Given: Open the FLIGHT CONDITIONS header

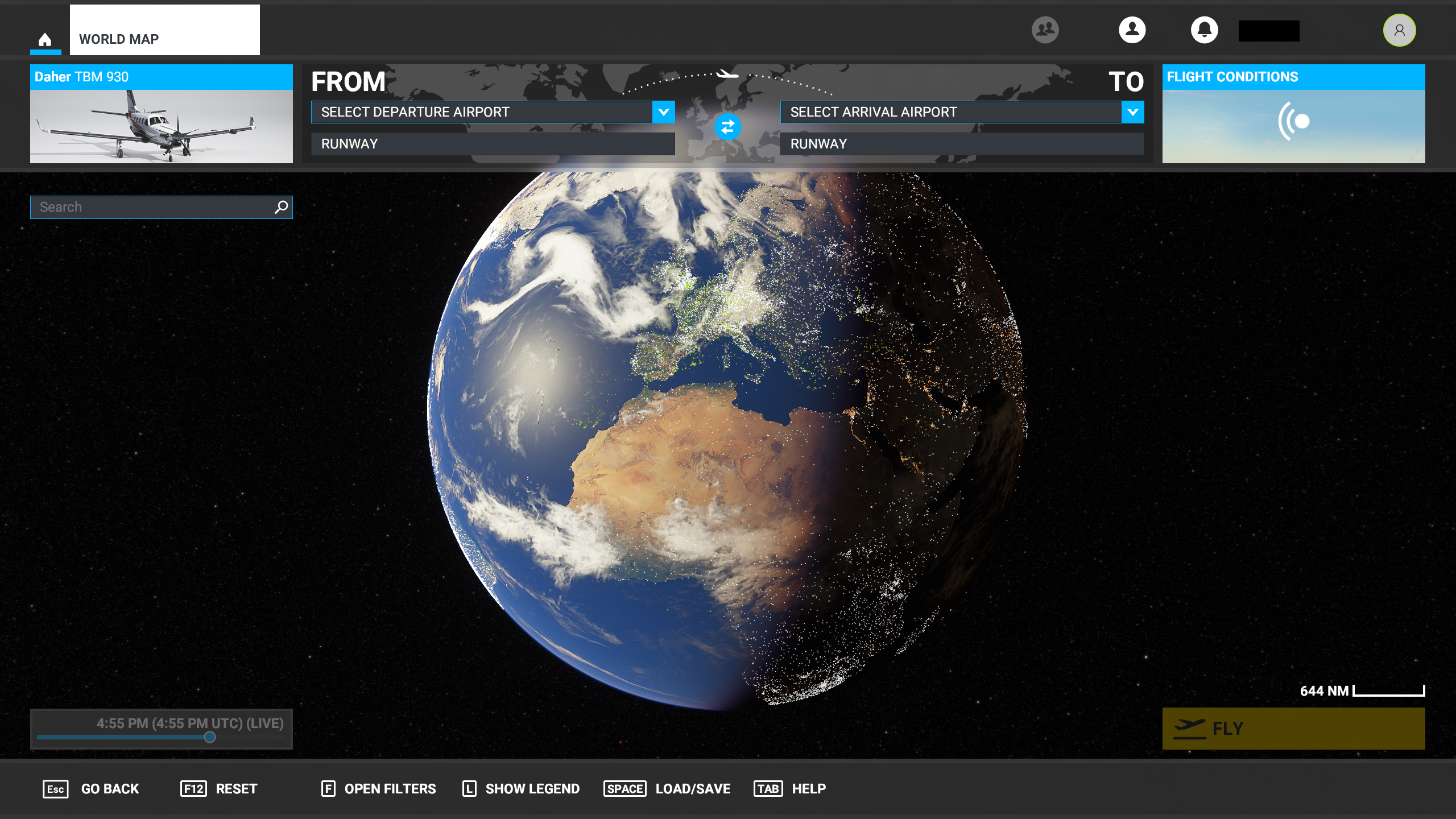Looking at the screenshot, I should pos(1293,77).
